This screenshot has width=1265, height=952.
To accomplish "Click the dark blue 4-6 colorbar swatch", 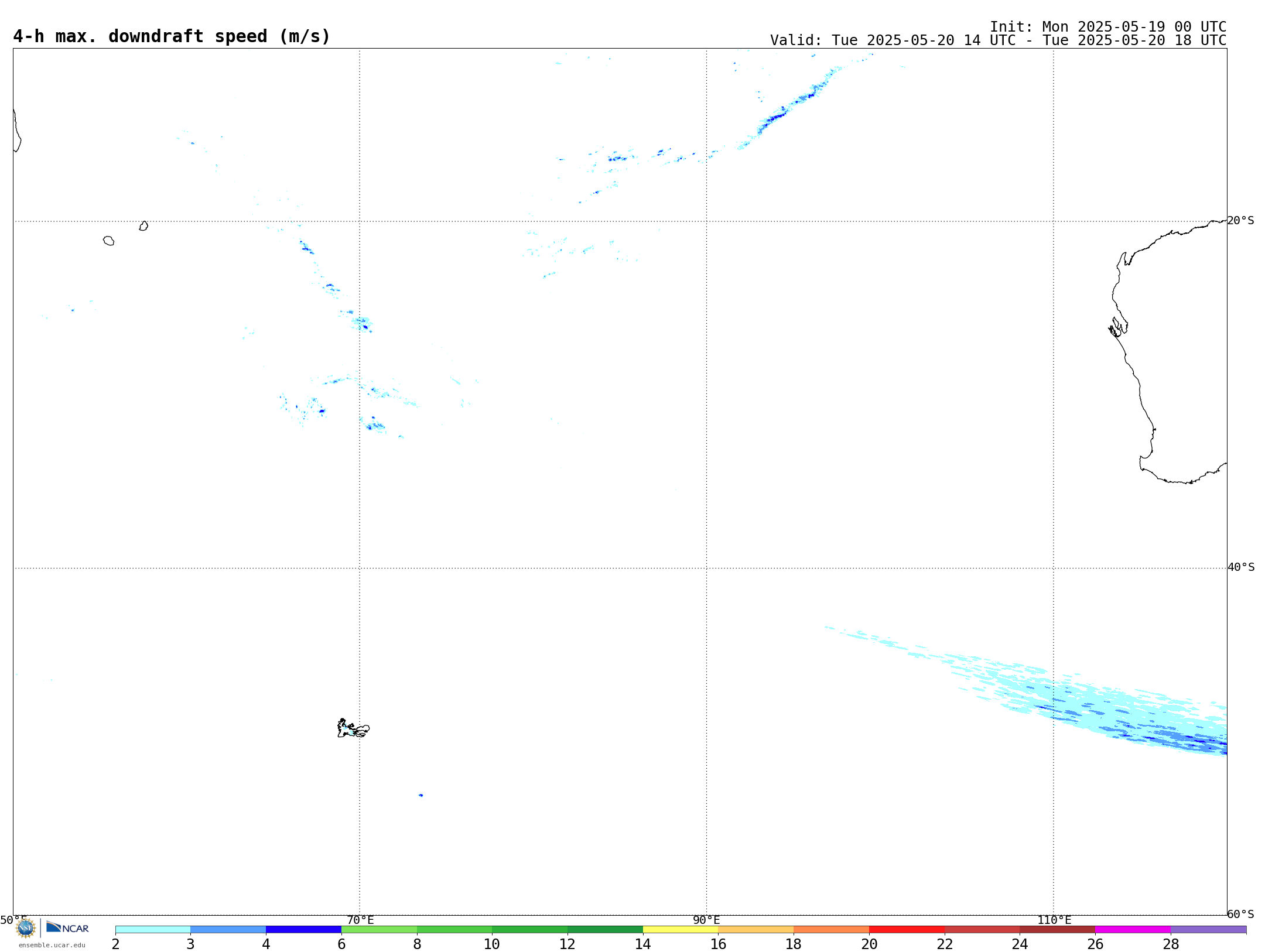I will pyautogui.click(x=303, y=929).
